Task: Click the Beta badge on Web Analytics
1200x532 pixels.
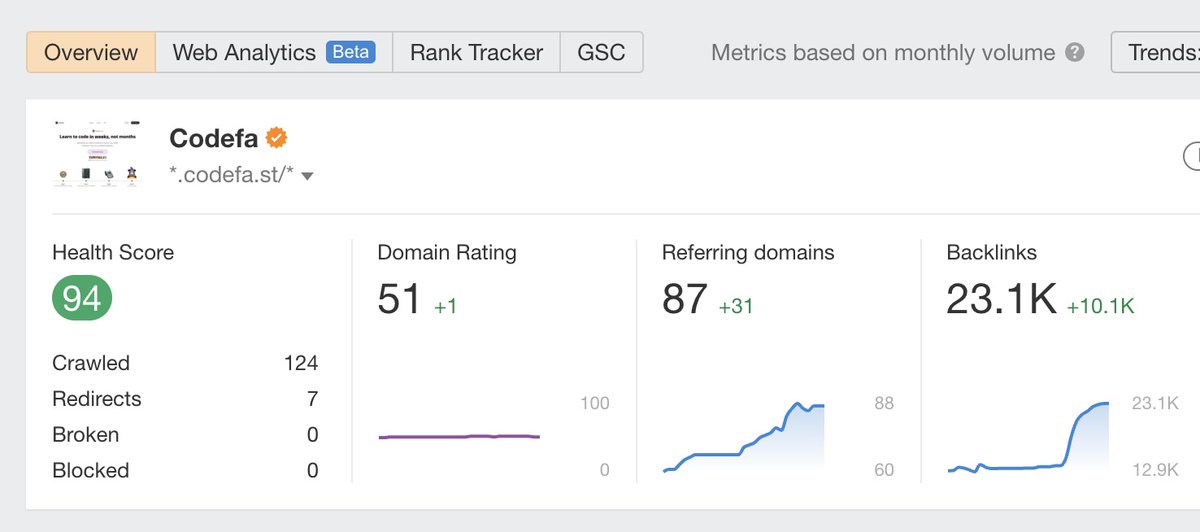Action: pyautogui.click(x=351, y=52)
